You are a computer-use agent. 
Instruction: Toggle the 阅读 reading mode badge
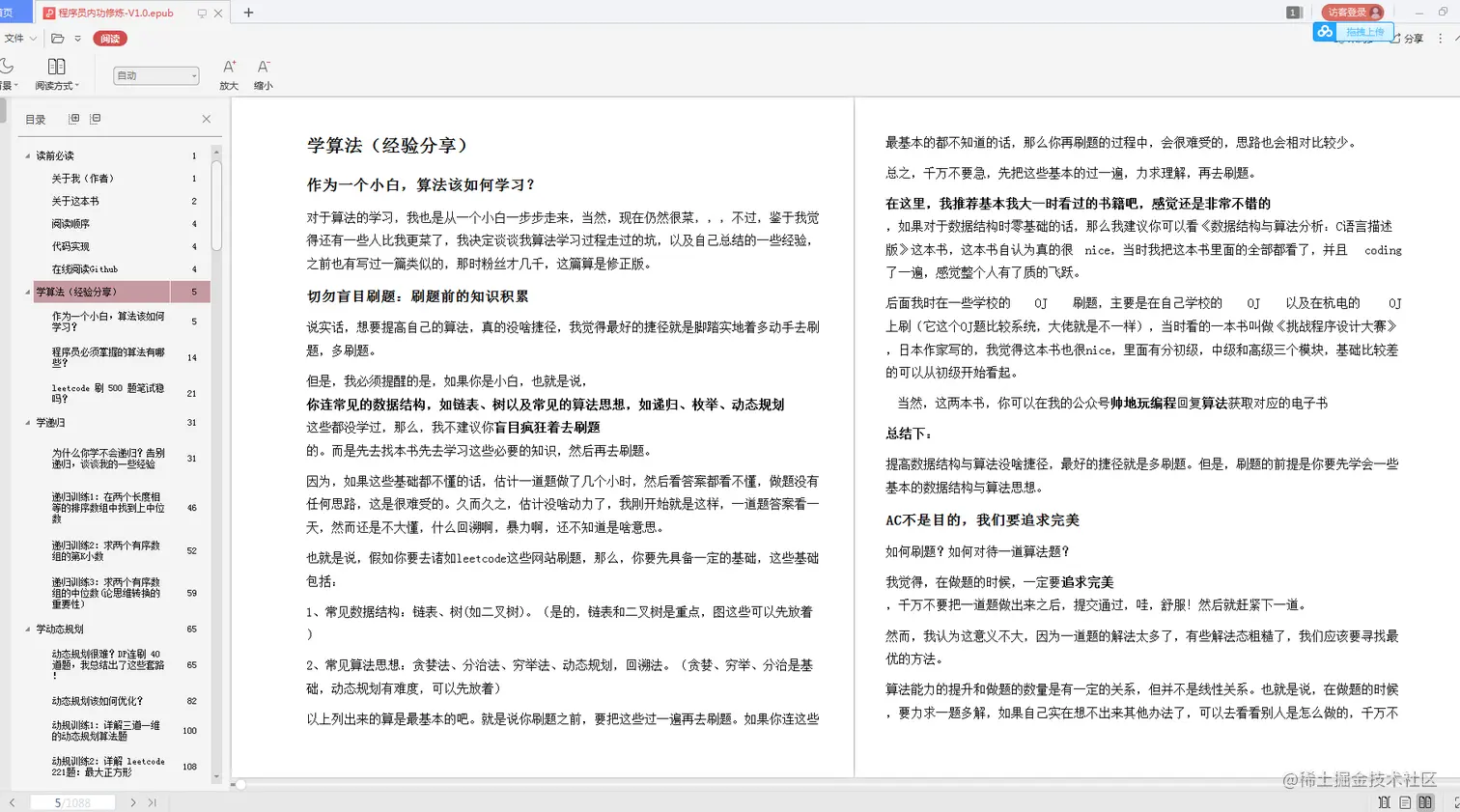click(109, 39)
